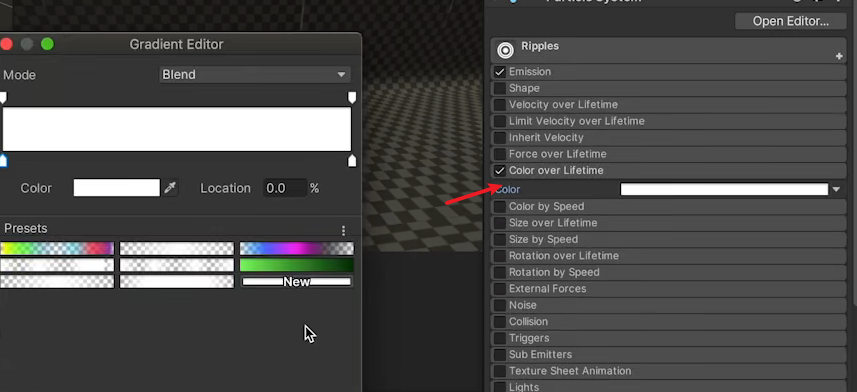Screen dimensions: 857x392
Task: Apply the rainbow gradient preset
Action: [x=57, y=249]
